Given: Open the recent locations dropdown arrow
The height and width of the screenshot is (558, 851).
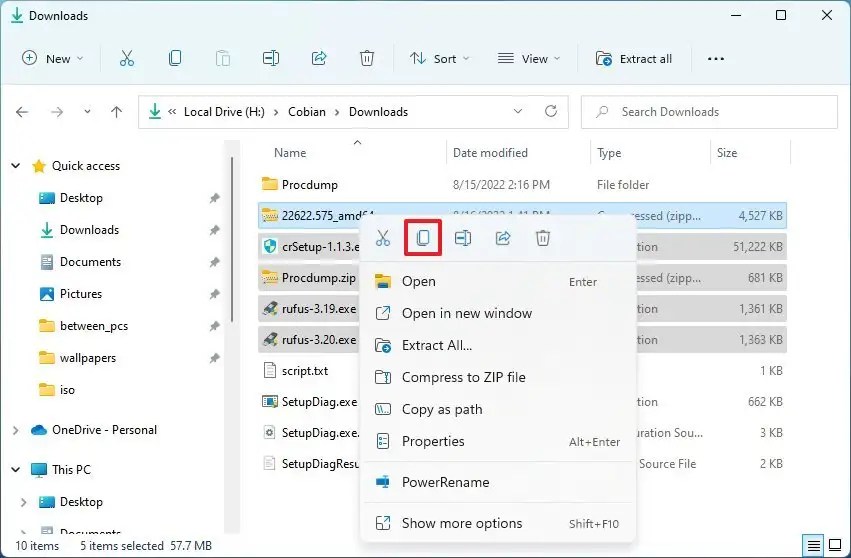Looking at the screenshot, I should [x=87, y=112].
